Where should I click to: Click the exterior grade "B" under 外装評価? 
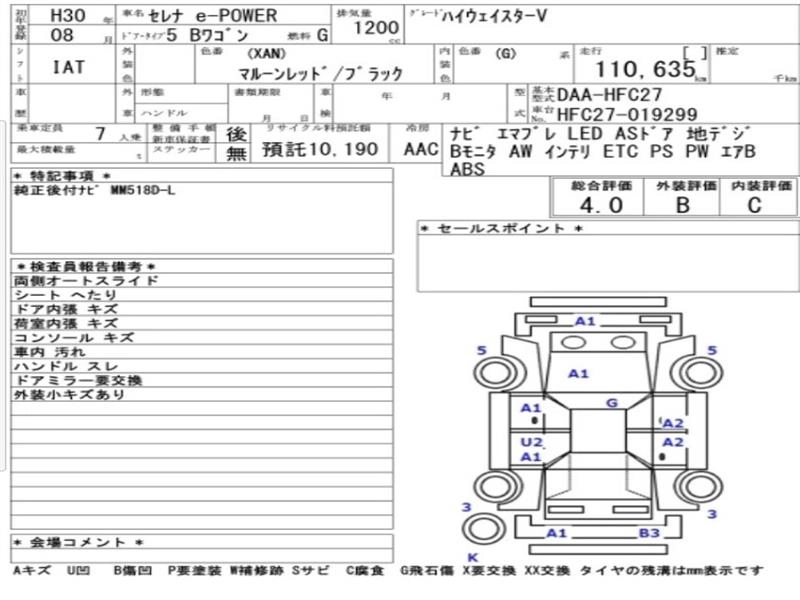683,205
